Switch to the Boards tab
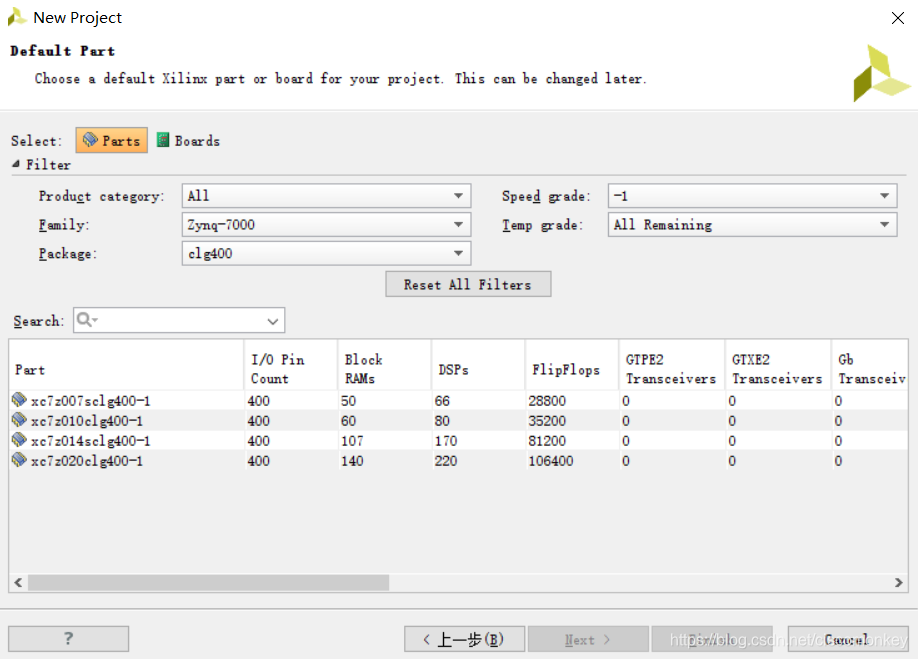Screen dimensions: 918x659 click(x=189, y=140)
